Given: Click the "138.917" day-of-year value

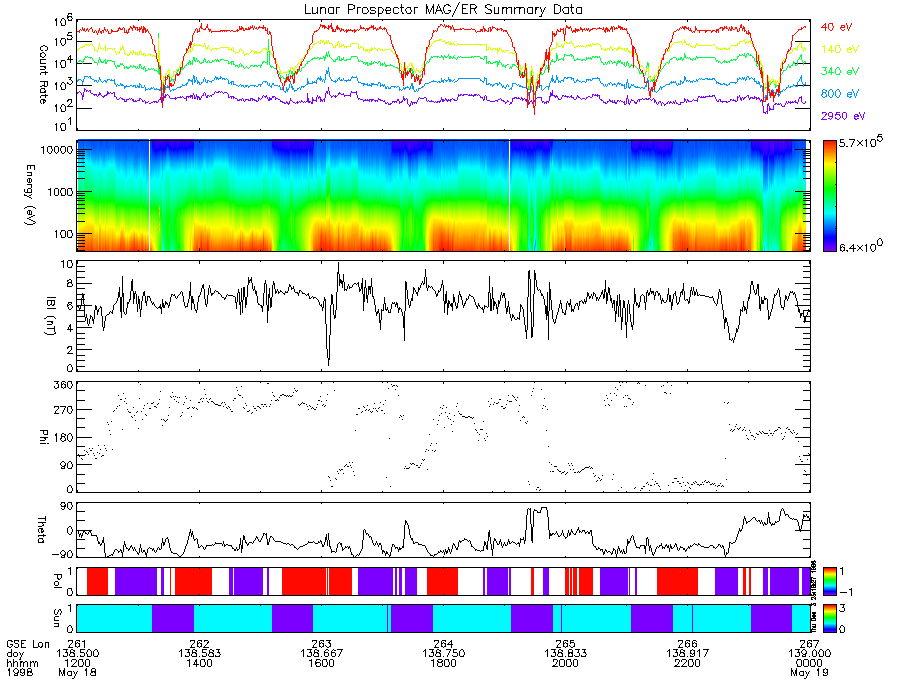Looking at the screenshot, I should click(688, 654).
